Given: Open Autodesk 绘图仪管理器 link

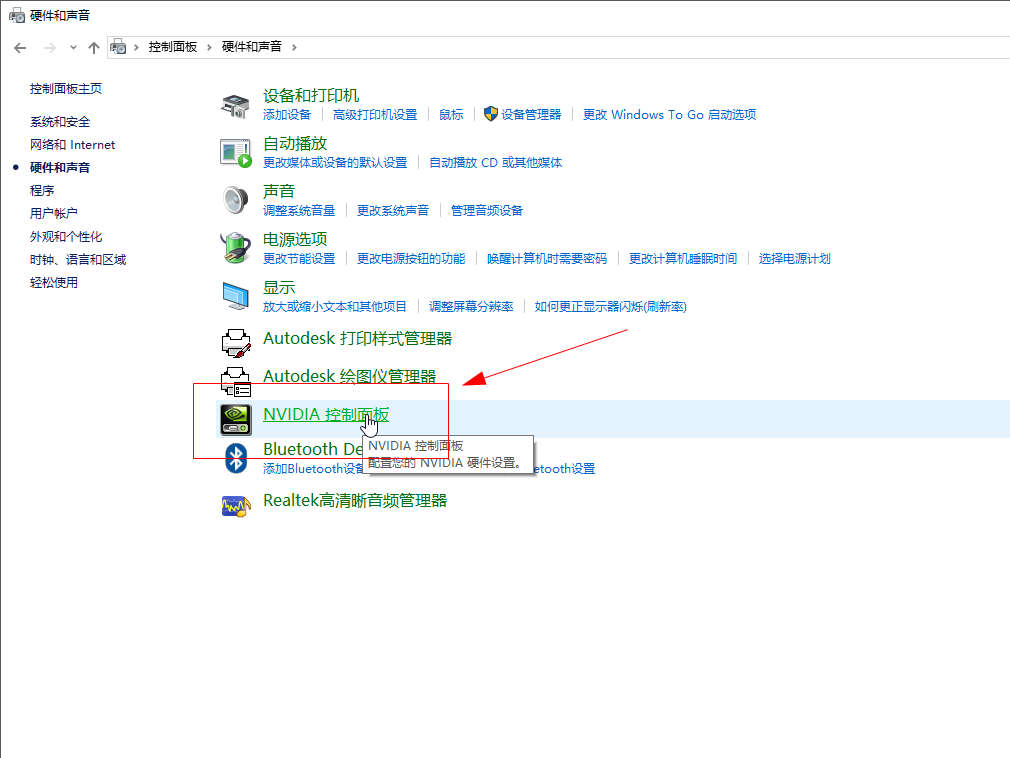Looking at the screenshot, I should click(x=350, y=376).
